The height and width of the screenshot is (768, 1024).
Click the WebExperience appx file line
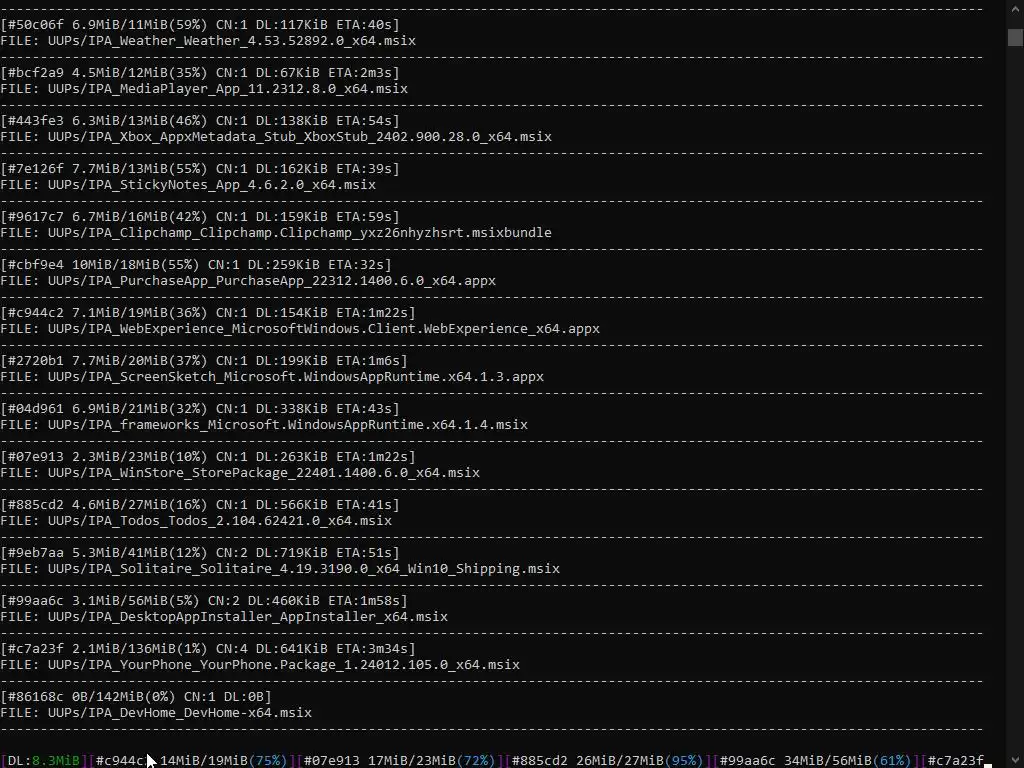tap(300, 328)
